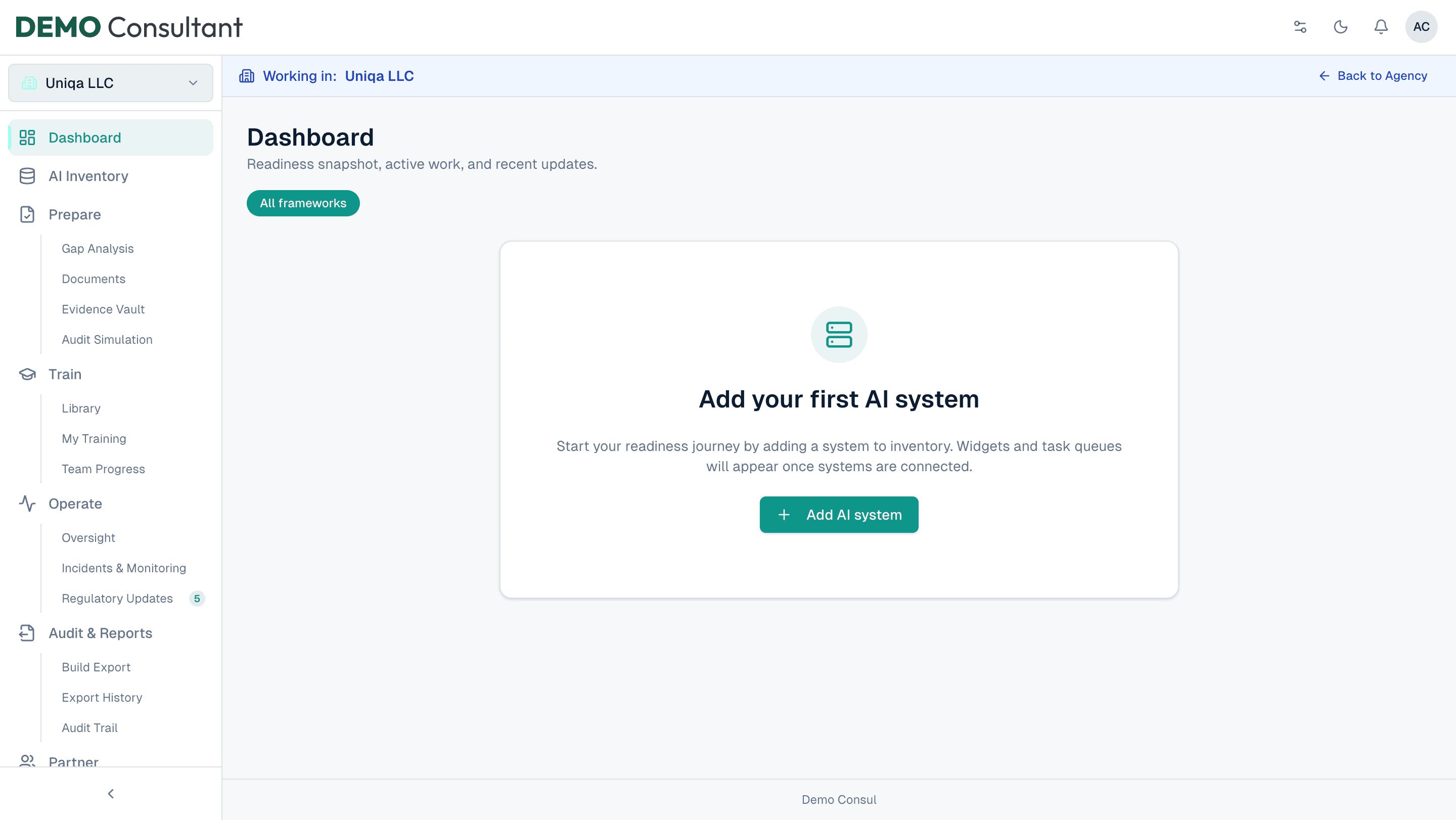Open Incidents & Monitoring
This screenshot has height=820, width=1456.
pos(124,568)
